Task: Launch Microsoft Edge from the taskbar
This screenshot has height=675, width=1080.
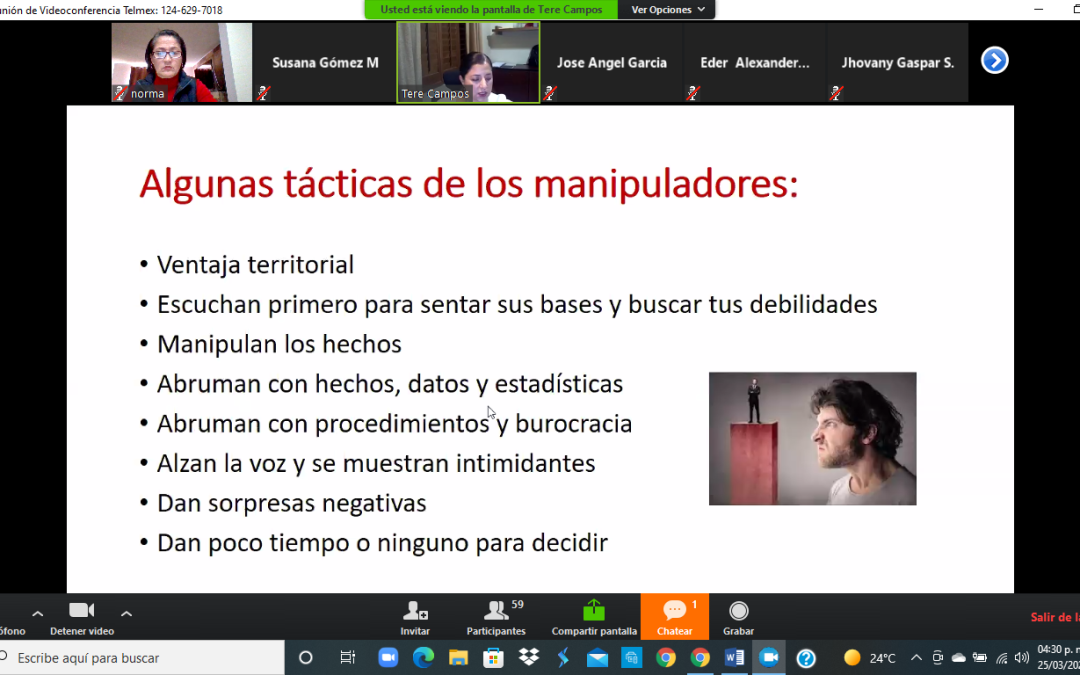Action: point(423,658)
